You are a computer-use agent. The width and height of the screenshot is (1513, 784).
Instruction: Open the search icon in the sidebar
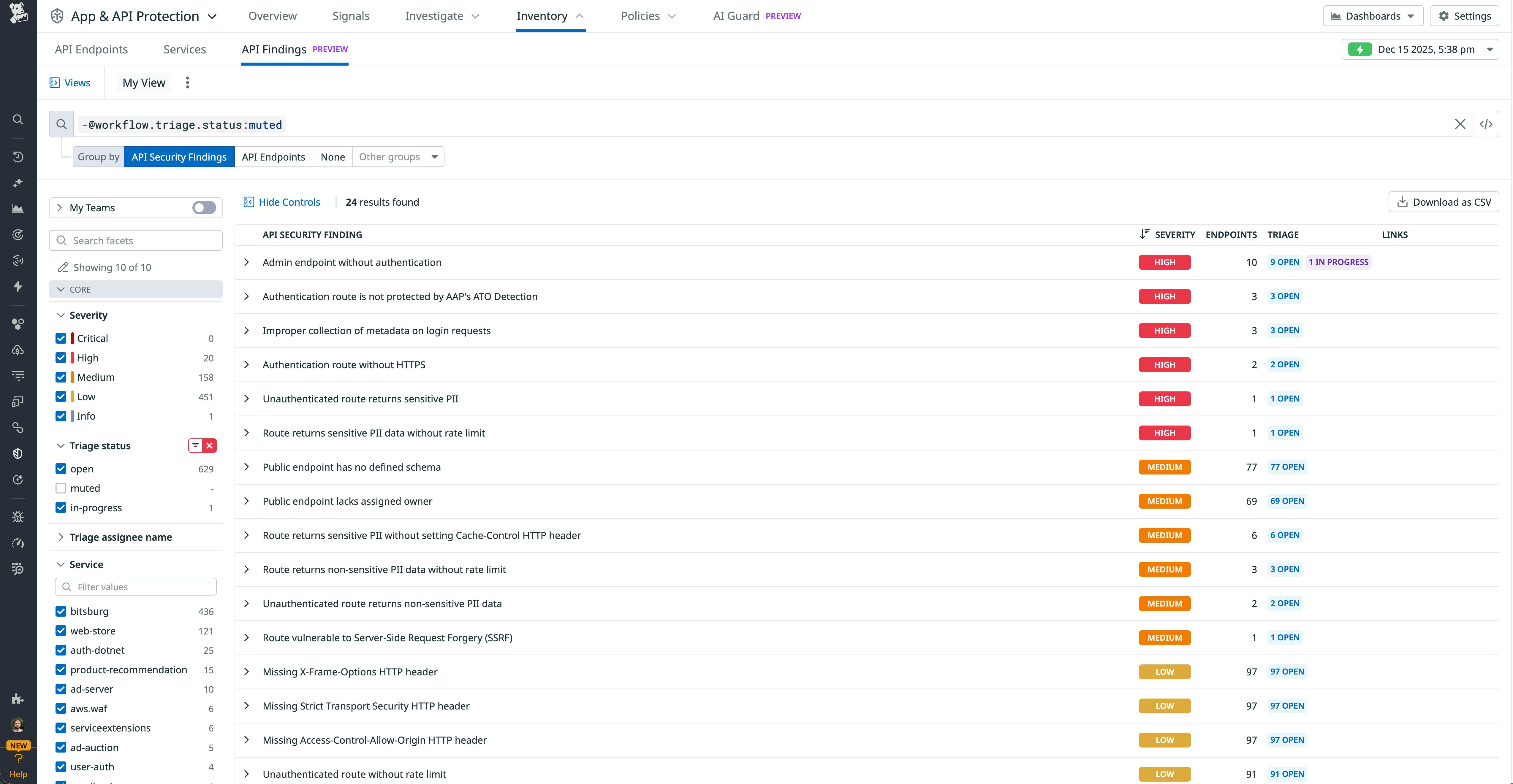[18, 120]
